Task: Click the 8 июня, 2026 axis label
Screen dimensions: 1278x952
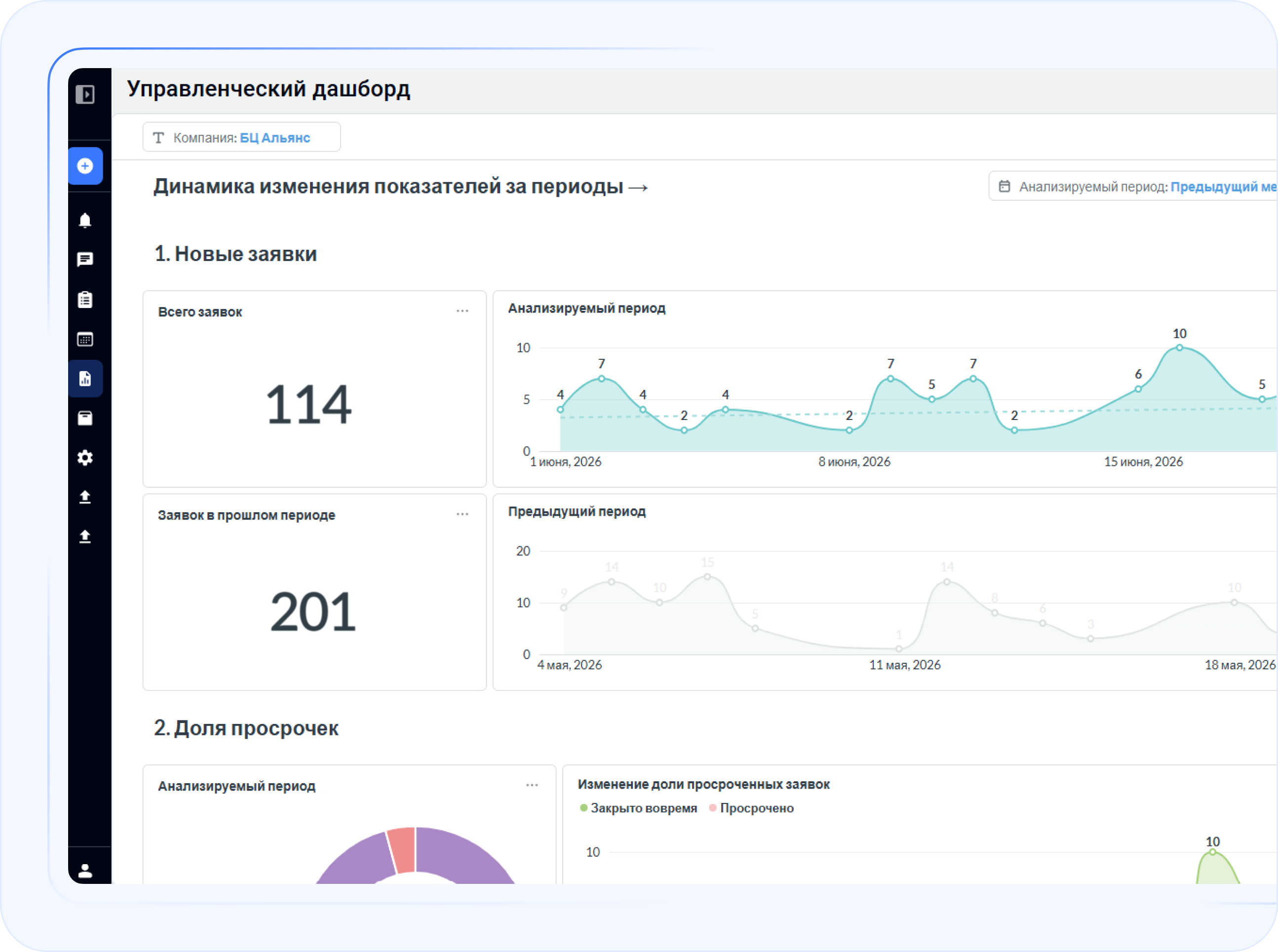Action: tap(854, 461)
